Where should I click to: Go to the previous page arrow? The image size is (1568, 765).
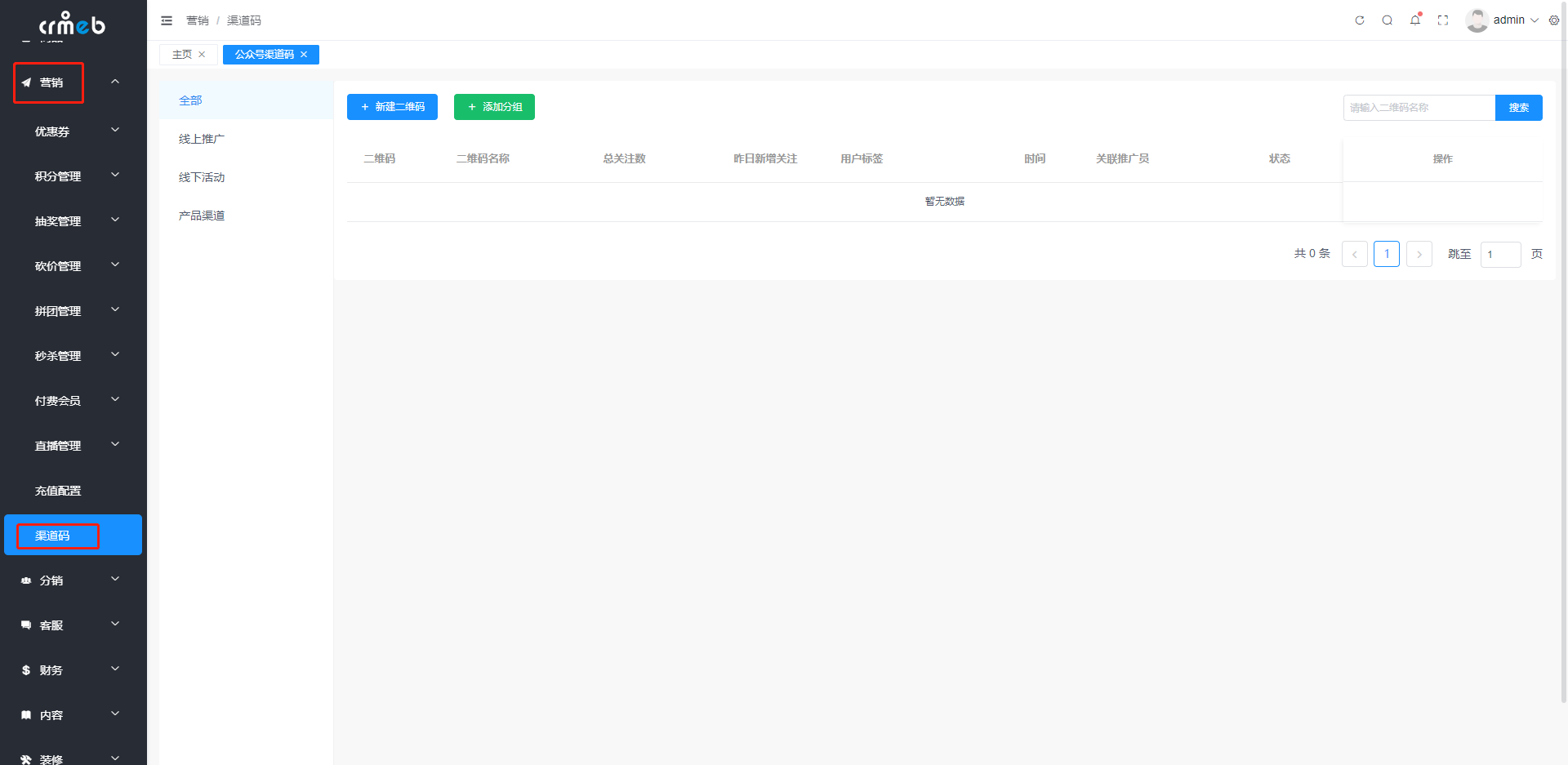[1355, 254]
